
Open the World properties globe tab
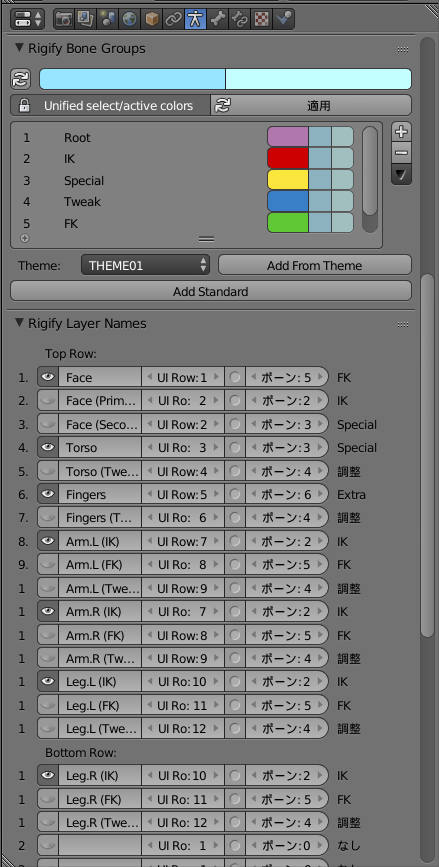tap(129, 19)
